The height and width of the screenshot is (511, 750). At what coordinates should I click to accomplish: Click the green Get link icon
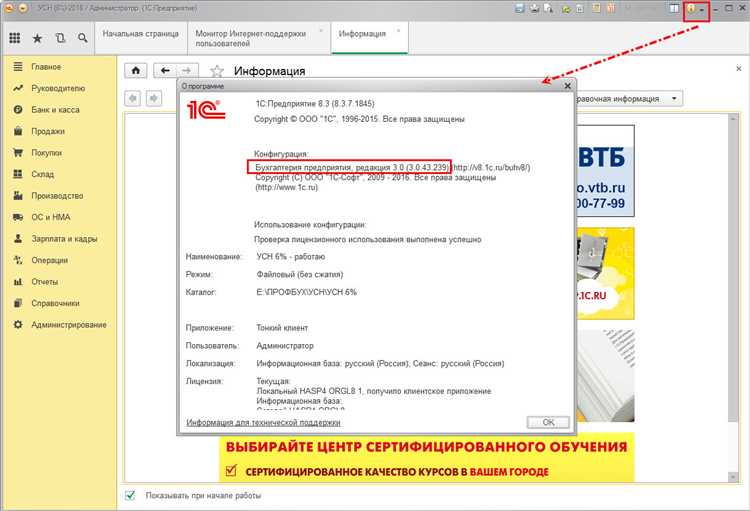click(566, 9)
